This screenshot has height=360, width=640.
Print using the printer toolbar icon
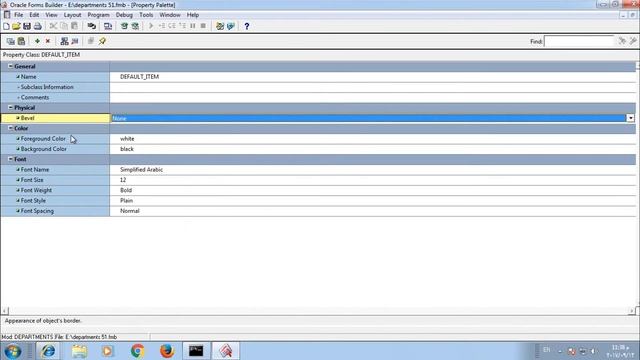(38, 26)
